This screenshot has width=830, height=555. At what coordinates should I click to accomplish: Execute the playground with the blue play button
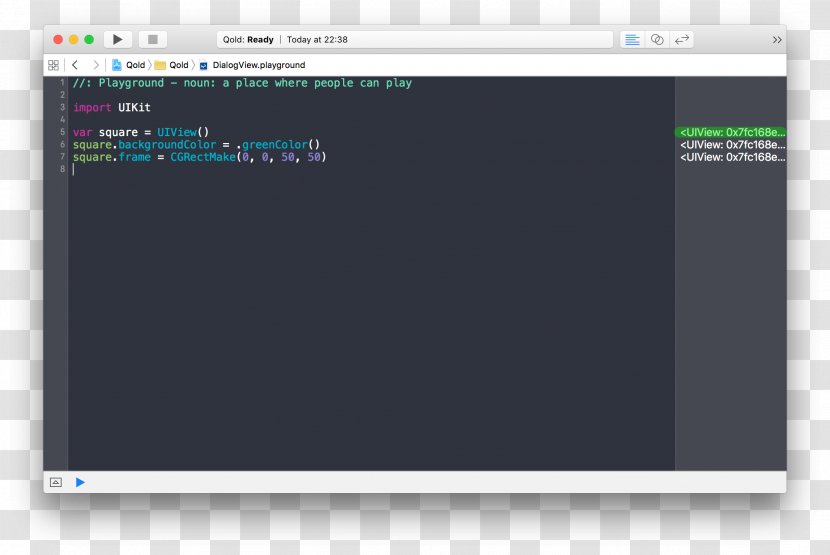coord(80,482)
